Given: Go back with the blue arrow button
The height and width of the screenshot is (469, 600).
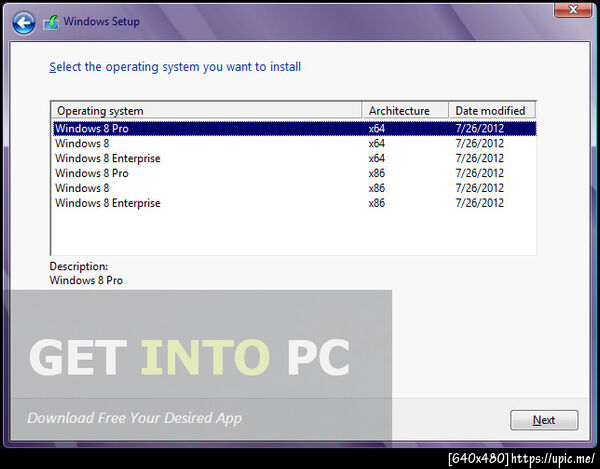Looking at the screenshot, I should click(24, 23).
